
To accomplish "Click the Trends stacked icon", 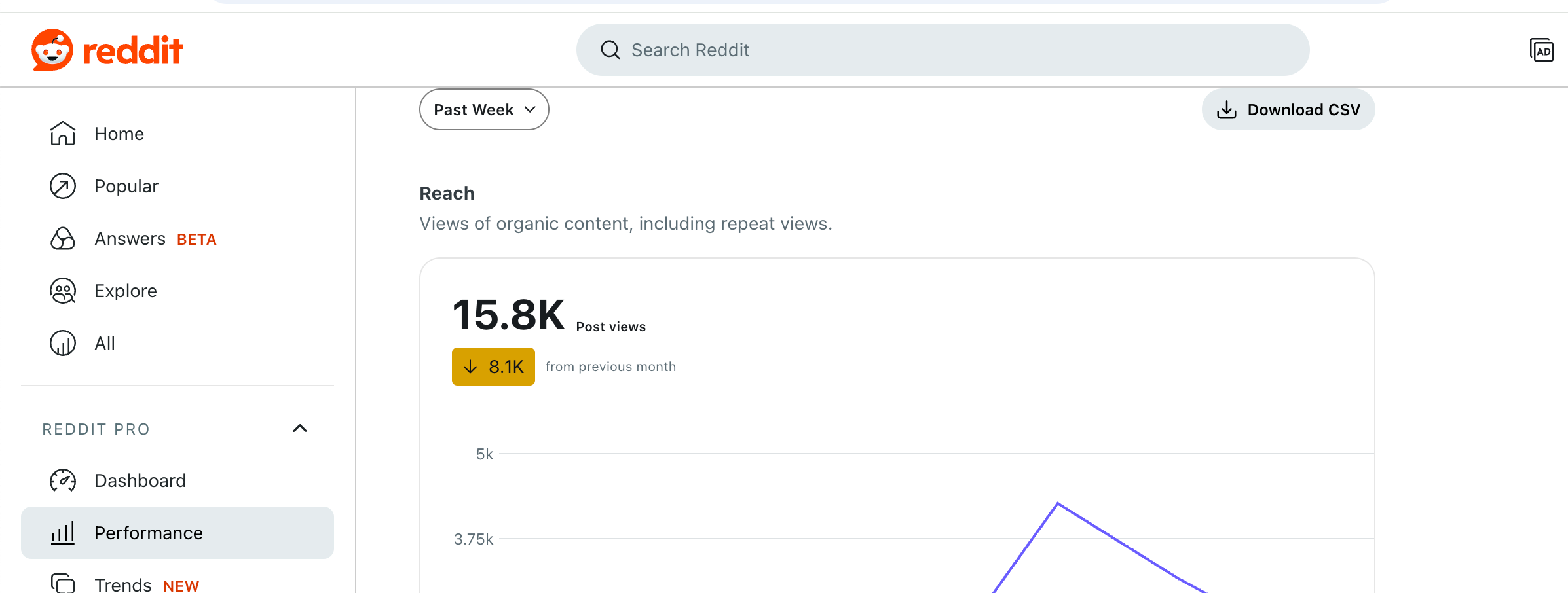I will point(63,583).
